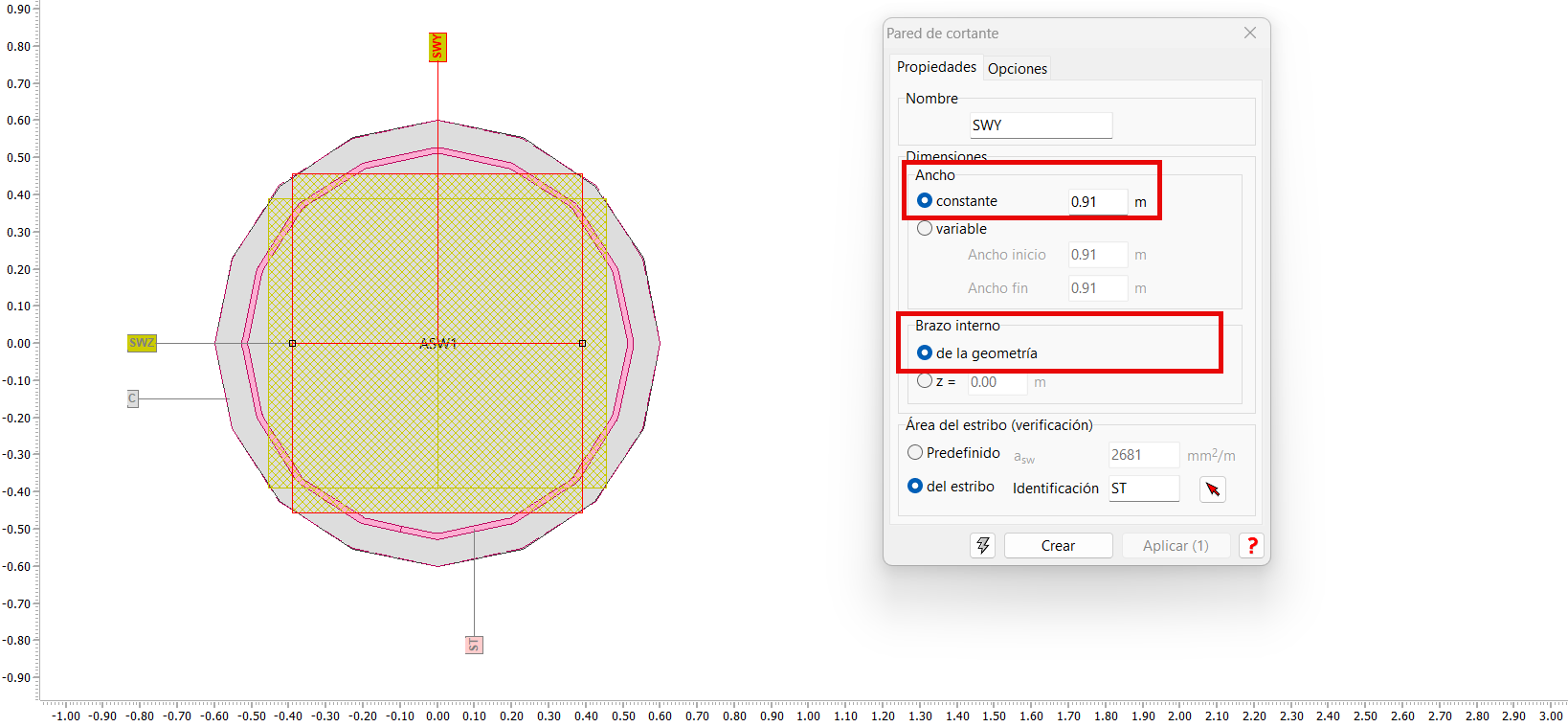This screenshot has height=727, width=1568.
Task: Open help with the red question mark
Action: (x=1251, y=545)
